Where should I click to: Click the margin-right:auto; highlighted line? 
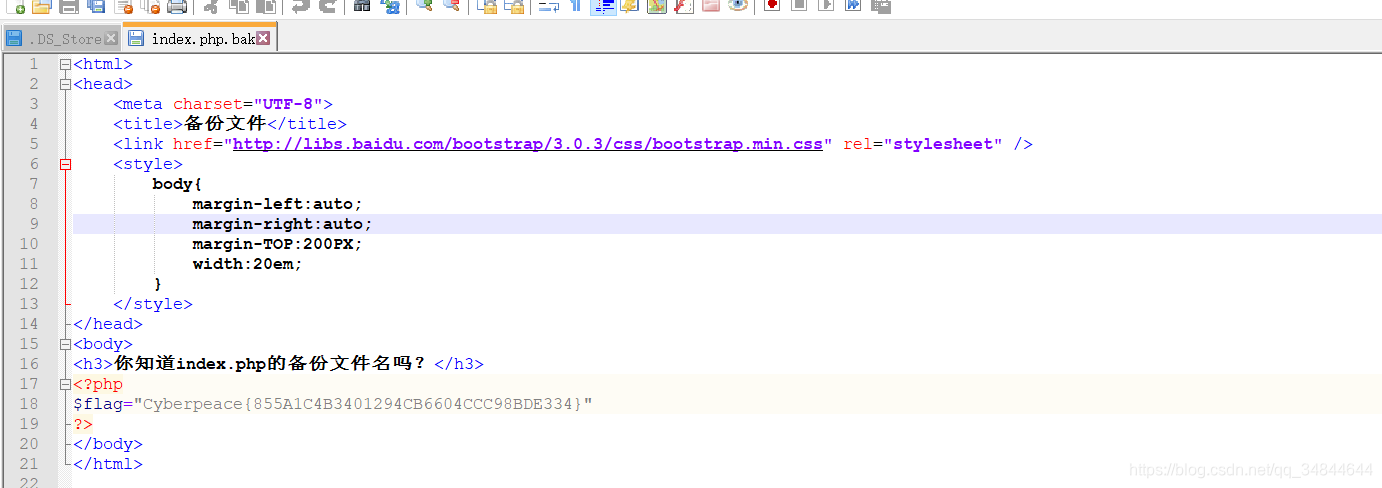click(x=283, y=224)
